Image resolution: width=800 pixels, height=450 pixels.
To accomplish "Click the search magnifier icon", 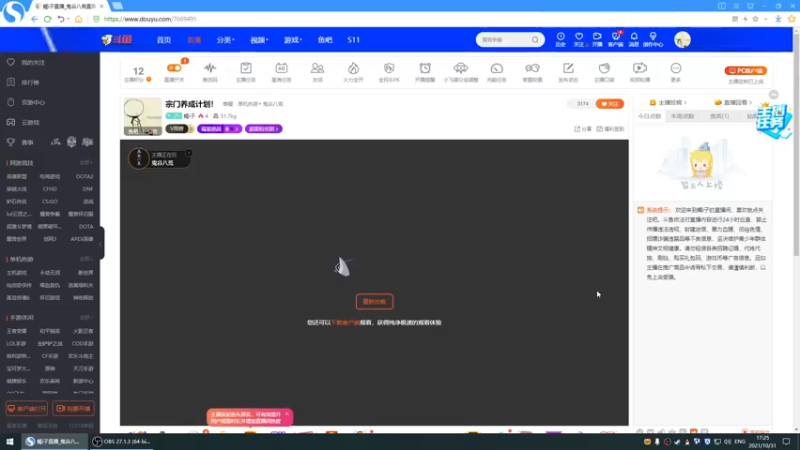I will [535, 40].
